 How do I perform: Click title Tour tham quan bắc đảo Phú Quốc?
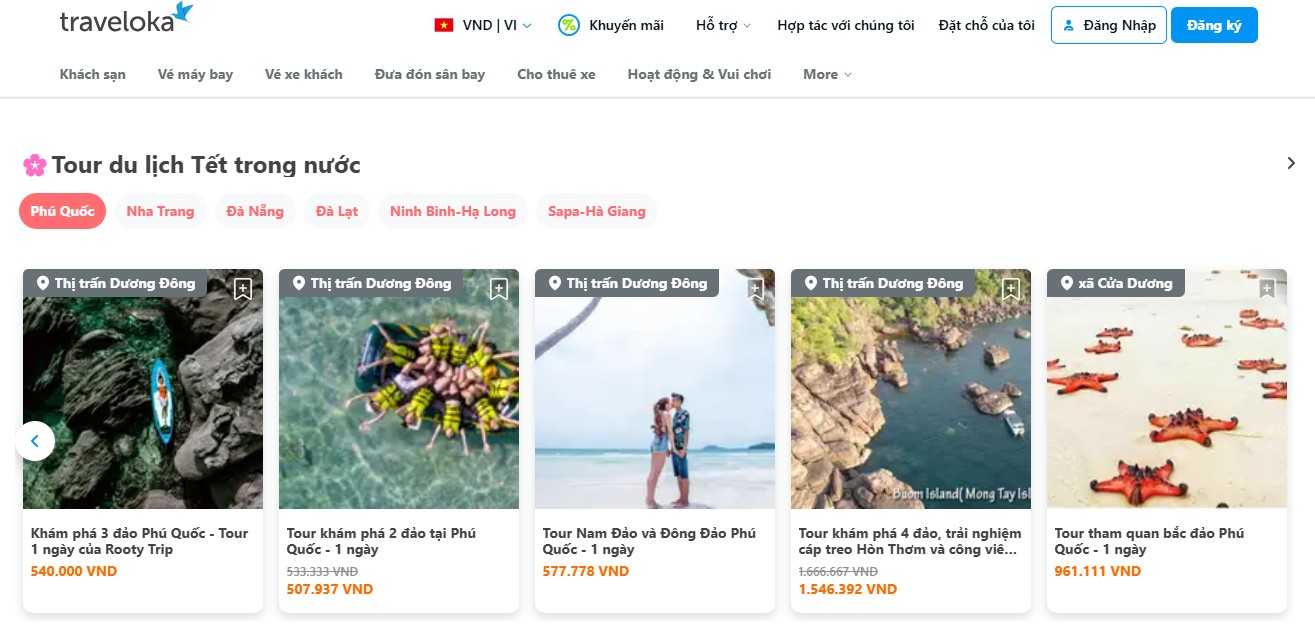click(x=1150, y=541)
